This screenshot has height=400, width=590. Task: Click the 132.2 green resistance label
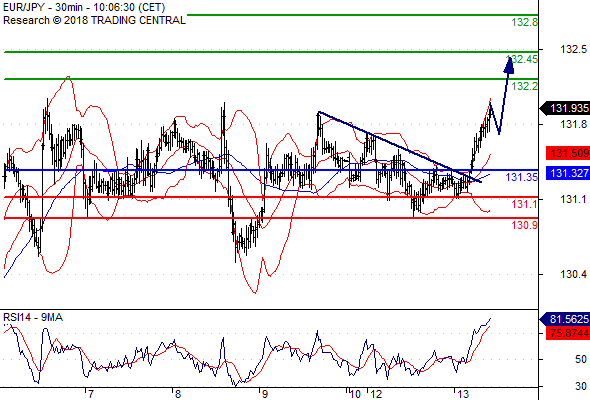pos(525,86)
